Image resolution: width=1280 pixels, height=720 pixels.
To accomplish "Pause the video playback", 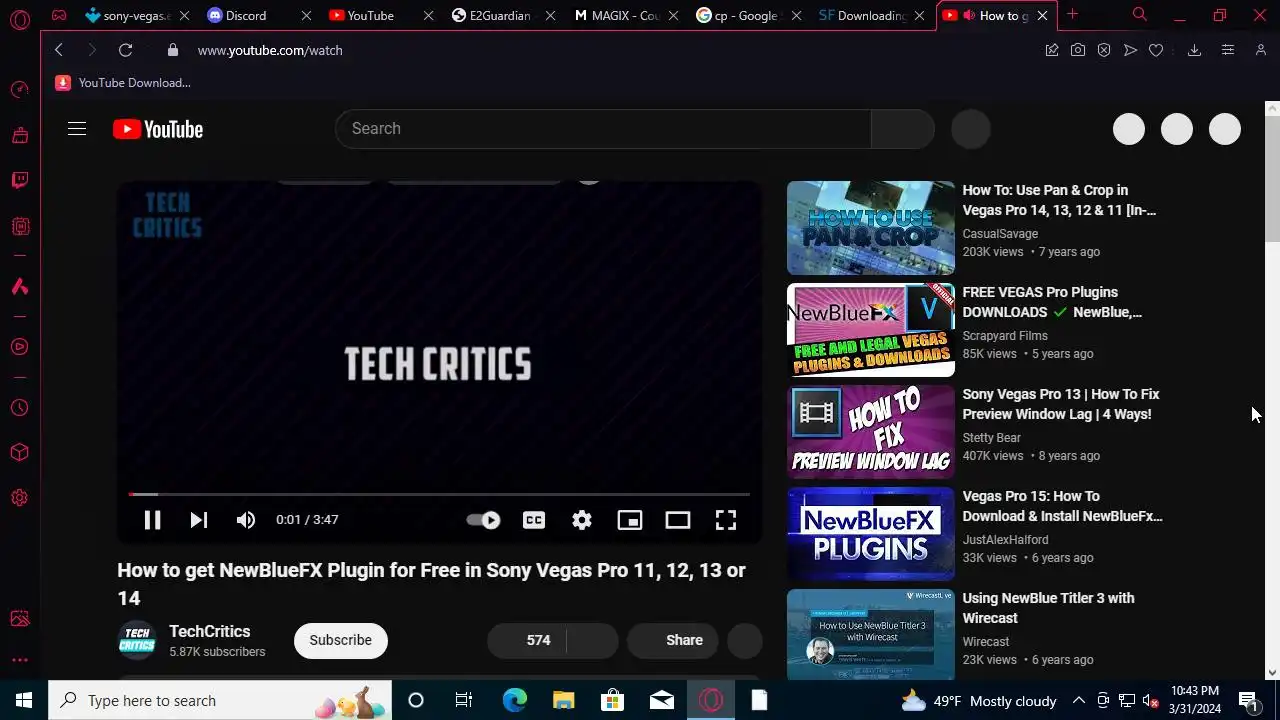I will (152, 520).
